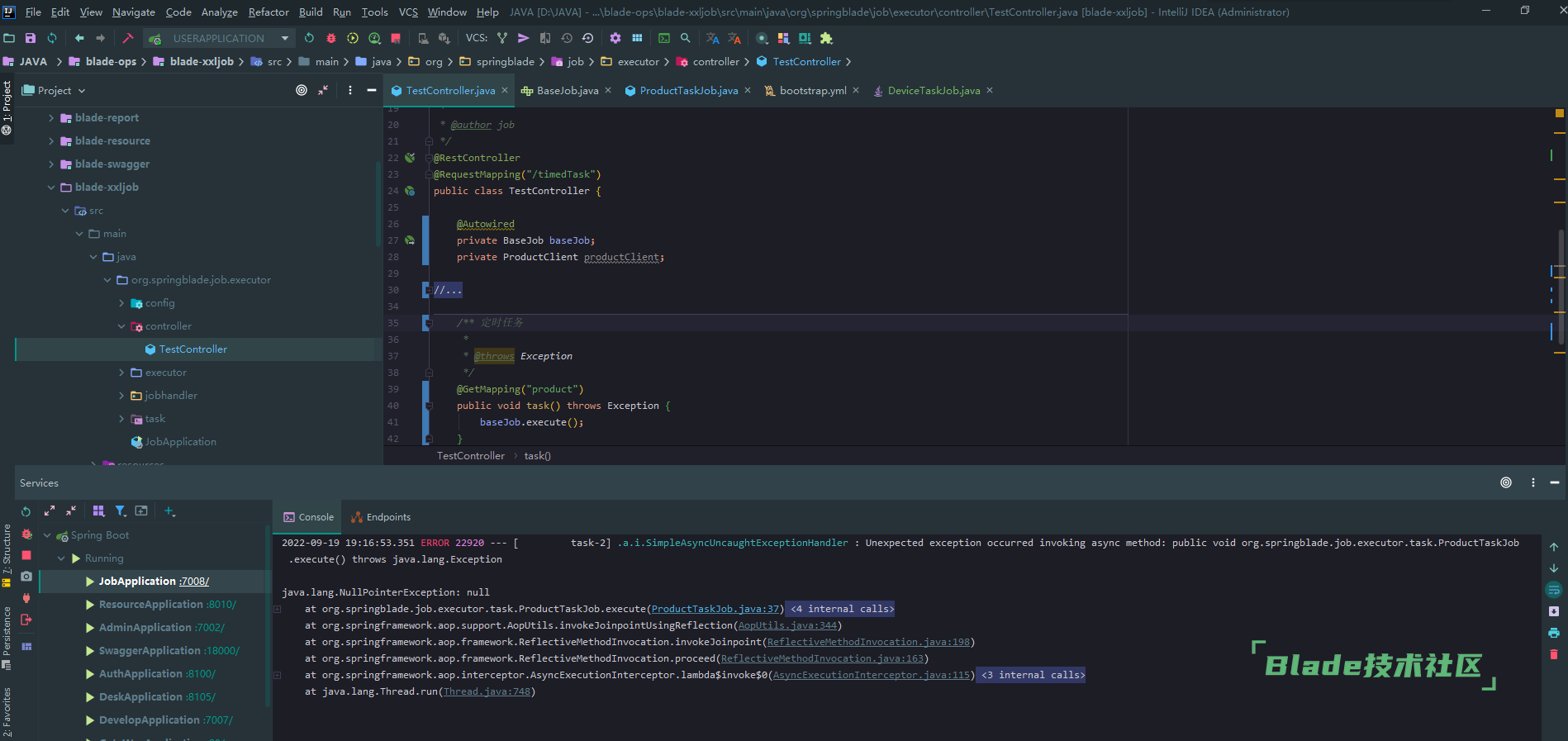
Task: Stop the service with red square in Services
Action: 26,555
